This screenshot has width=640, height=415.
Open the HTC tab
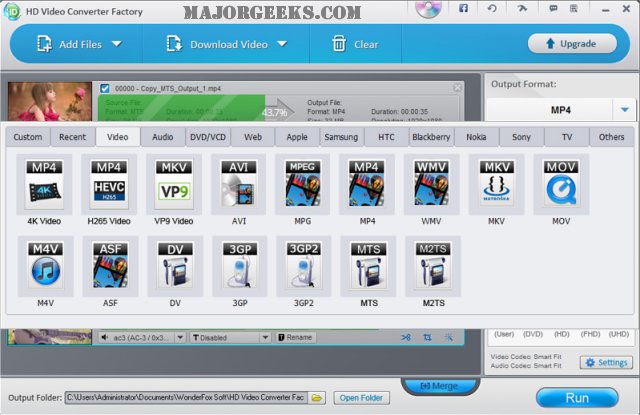pyautogui.click(x=386, y=137)
